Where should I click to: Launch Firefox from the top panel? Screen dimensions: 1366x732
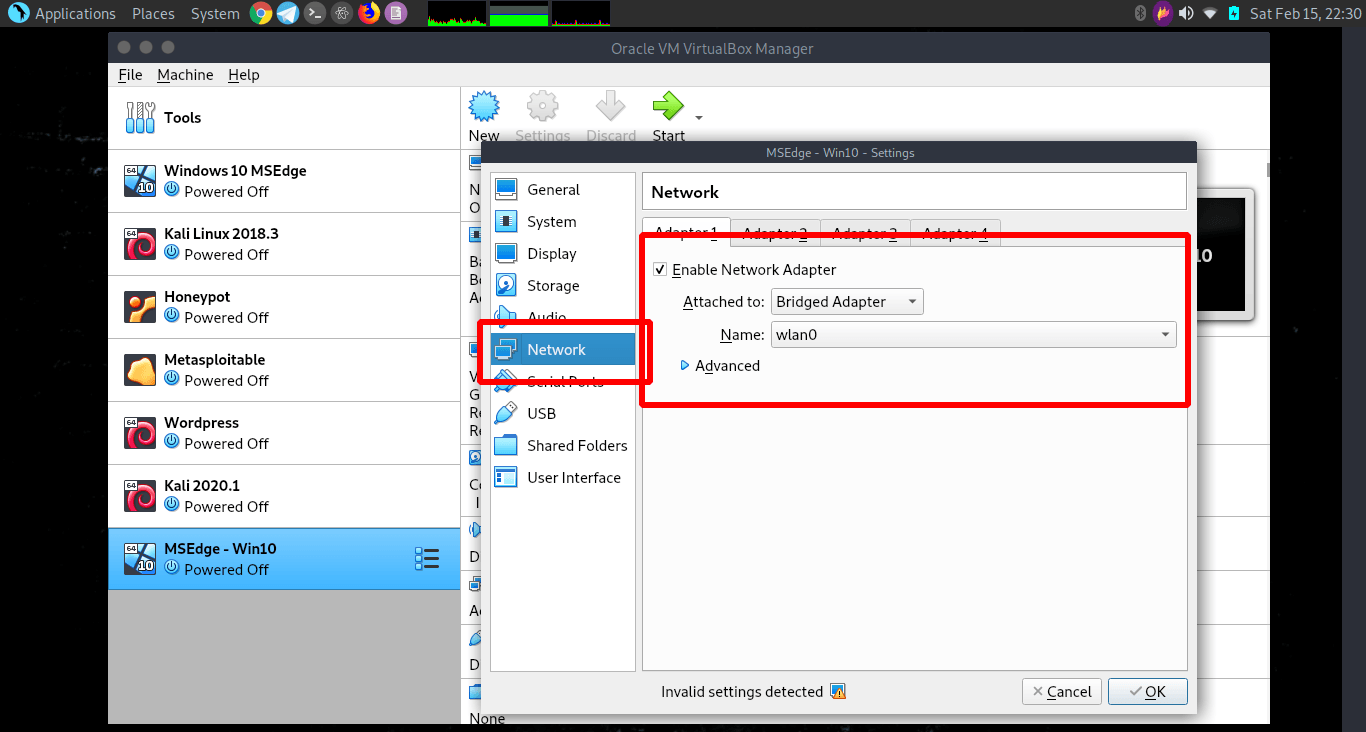[x=369, y=13]
